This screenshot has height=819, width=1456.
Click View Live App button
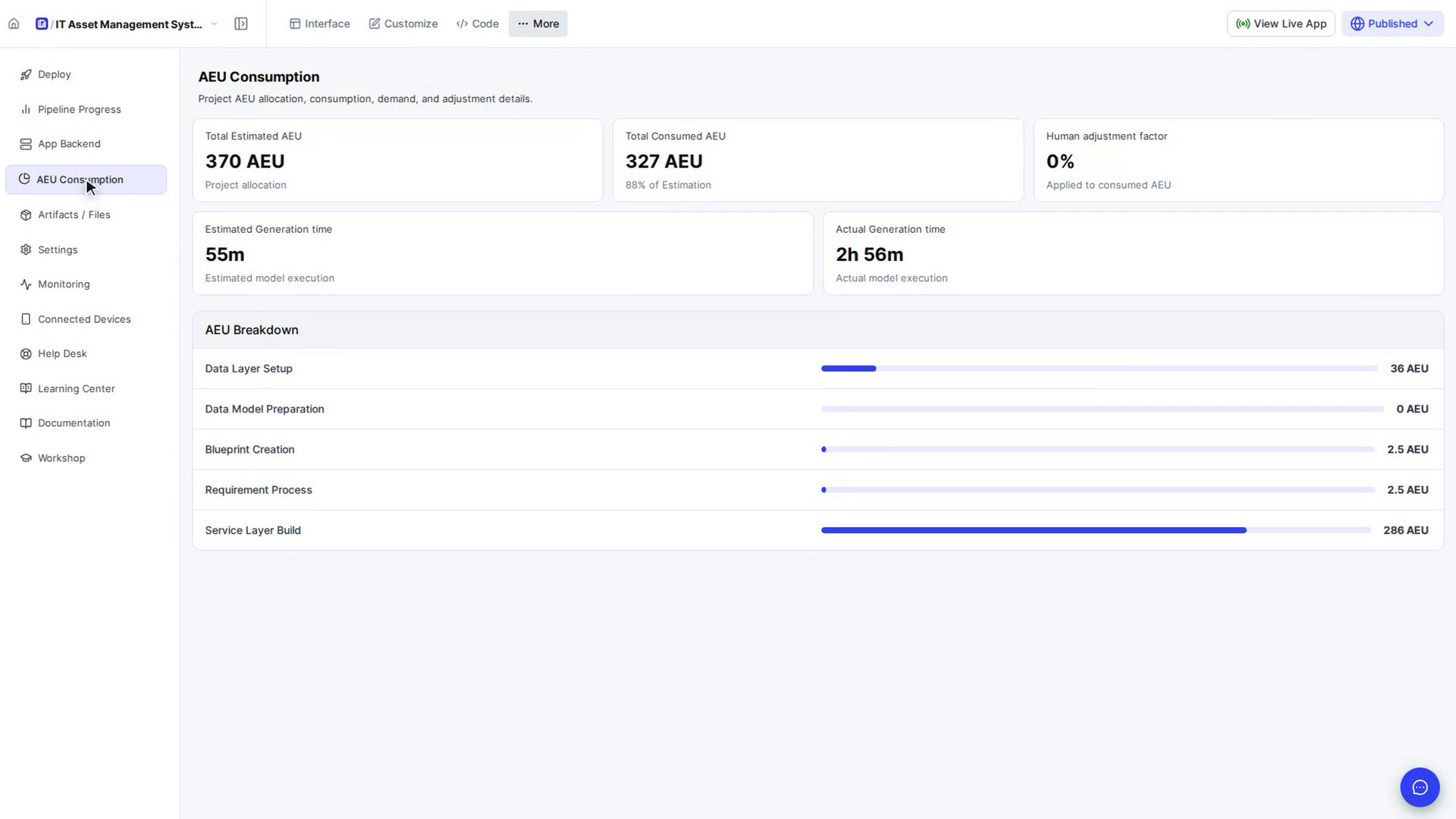point(1281,24)
